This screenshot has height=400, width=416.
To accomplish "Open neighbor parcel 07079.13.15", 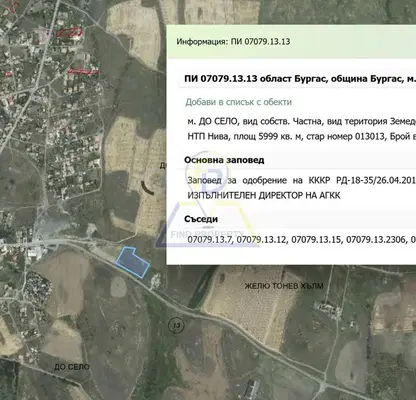I will [x=317, y=239].
